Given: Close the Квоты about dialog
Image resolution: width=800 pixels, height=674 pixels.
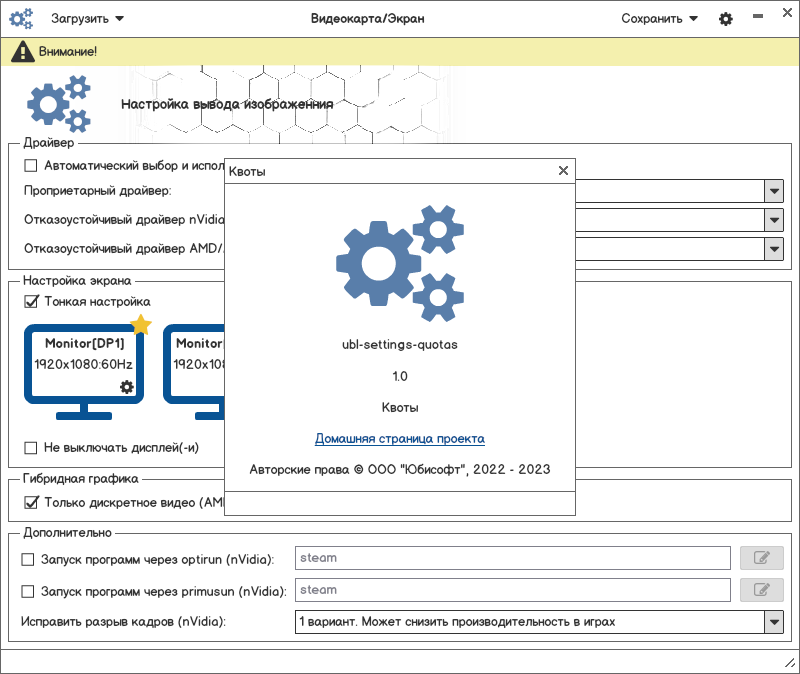Looking at the screenshot, I should tap(563, 170).
